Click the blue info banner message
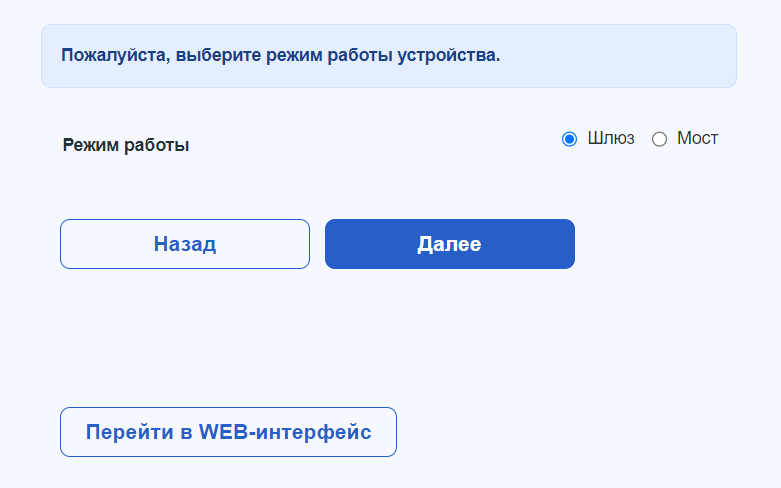The image size is (781, 488). [x=388, y=56]
